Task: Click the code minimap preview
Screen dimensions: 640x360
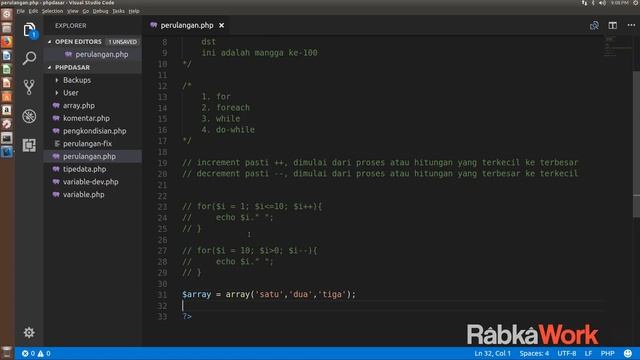Action: (x=617, y=47)
